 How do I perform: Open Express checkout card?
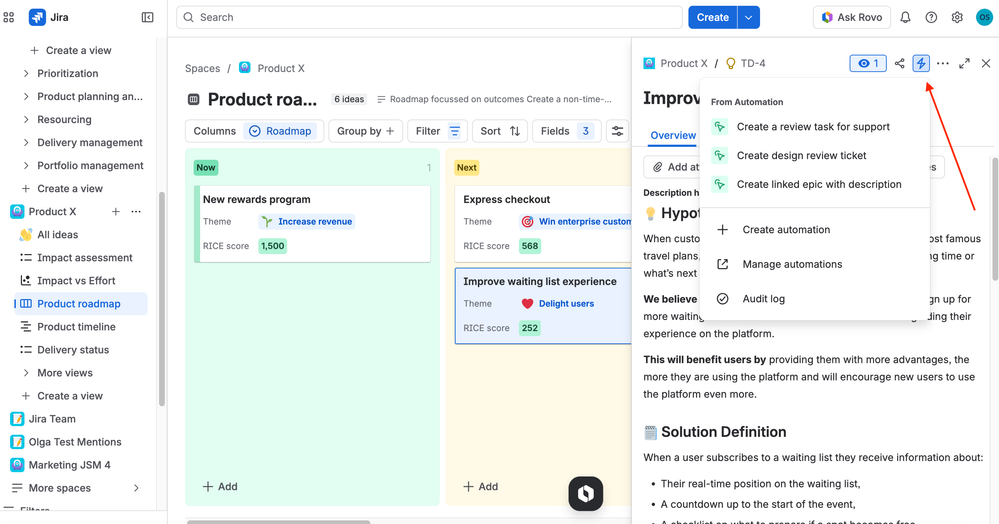(x=543, y=224)
